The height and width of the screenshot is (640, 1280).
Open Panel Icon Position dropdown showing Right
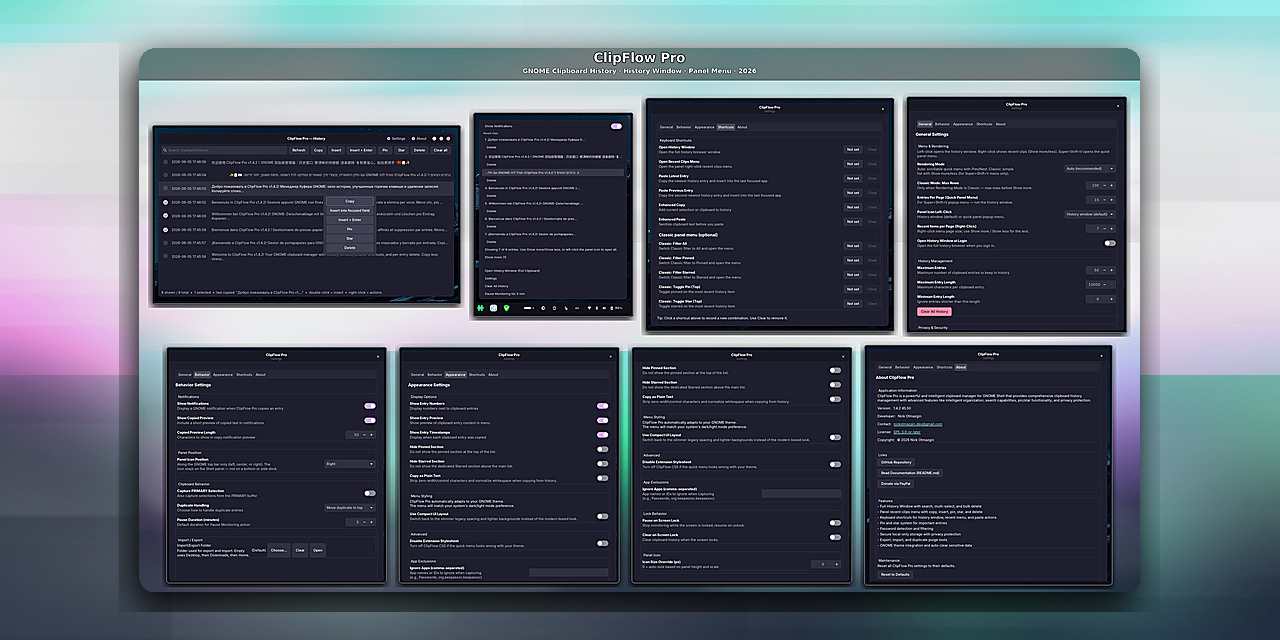(x=350, y=464)
